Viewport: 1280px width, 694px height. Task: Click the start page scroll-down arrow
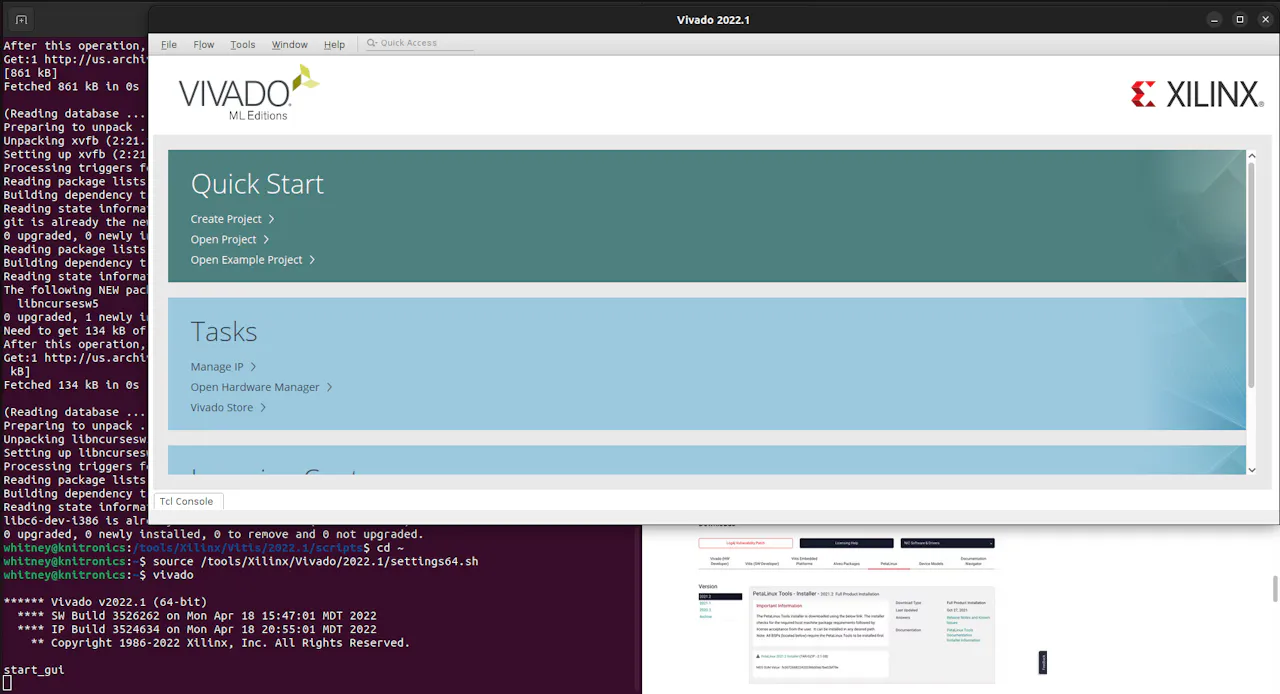[x=1252, y=469]
